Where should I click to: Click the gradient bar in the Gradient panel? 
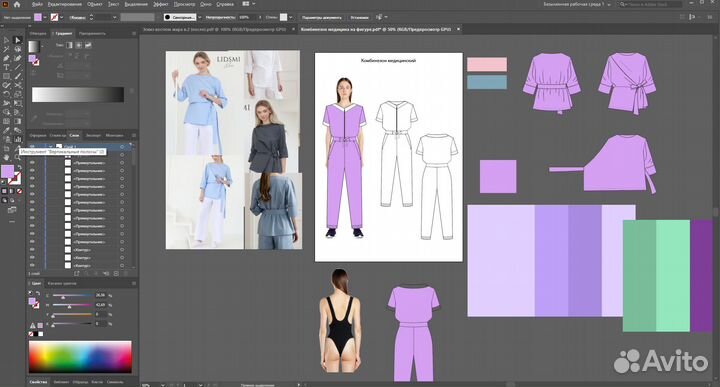(x=78, y=94)
